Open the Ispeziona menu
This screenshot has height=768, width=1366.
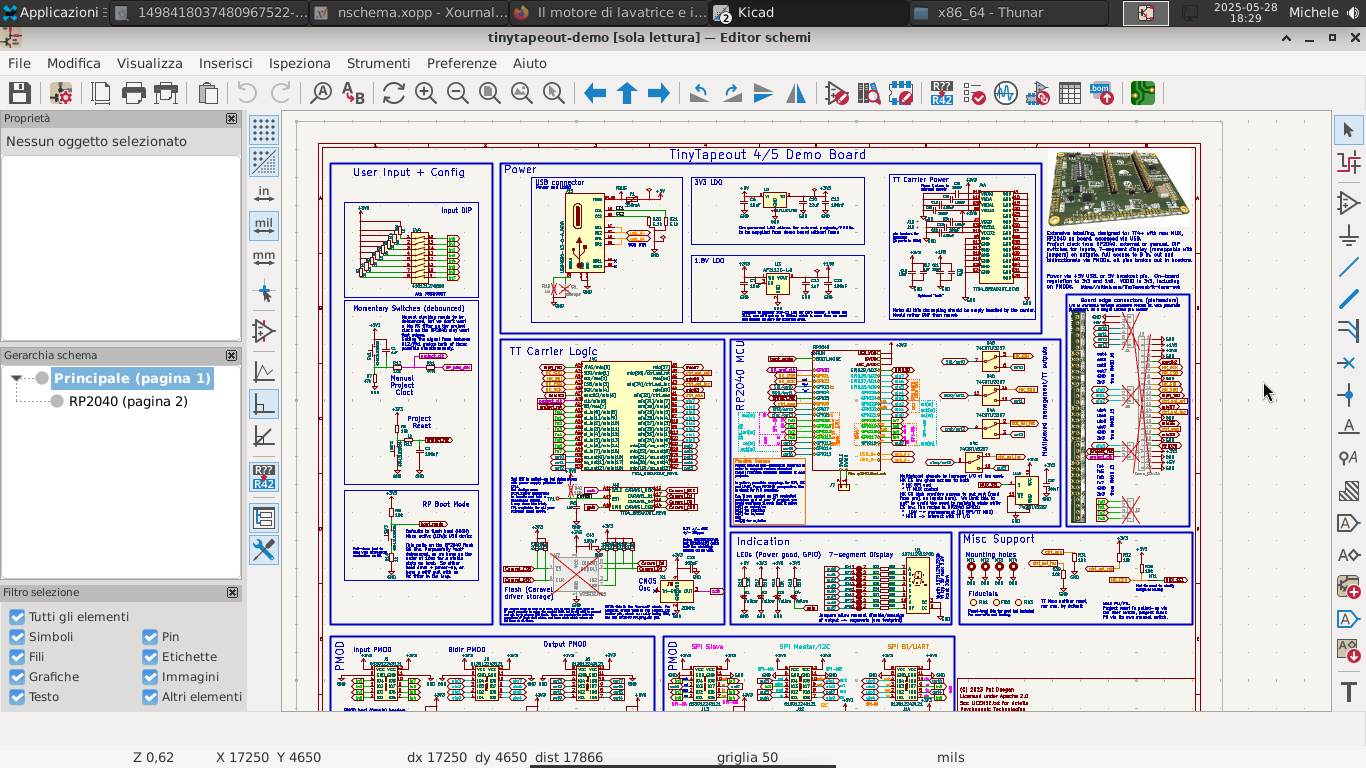(x=299, y=63)
